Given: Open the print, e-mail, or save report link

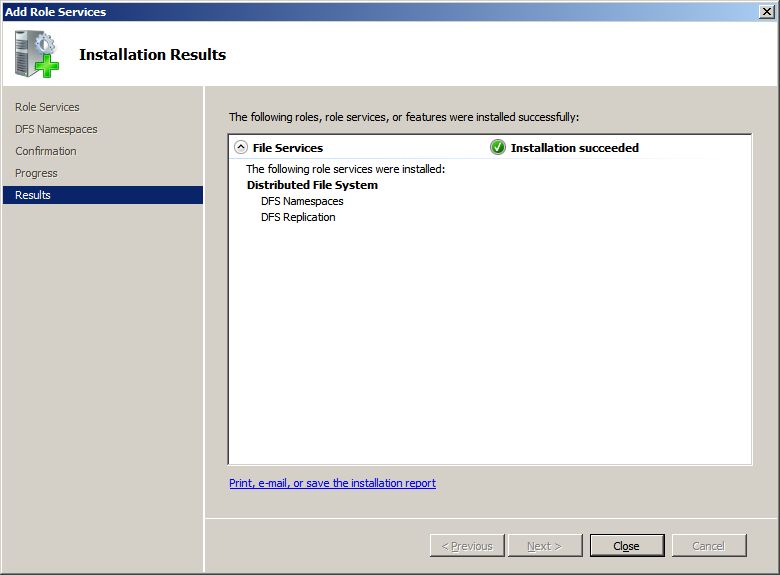Looking at the screenshot, I should (332, 483).
